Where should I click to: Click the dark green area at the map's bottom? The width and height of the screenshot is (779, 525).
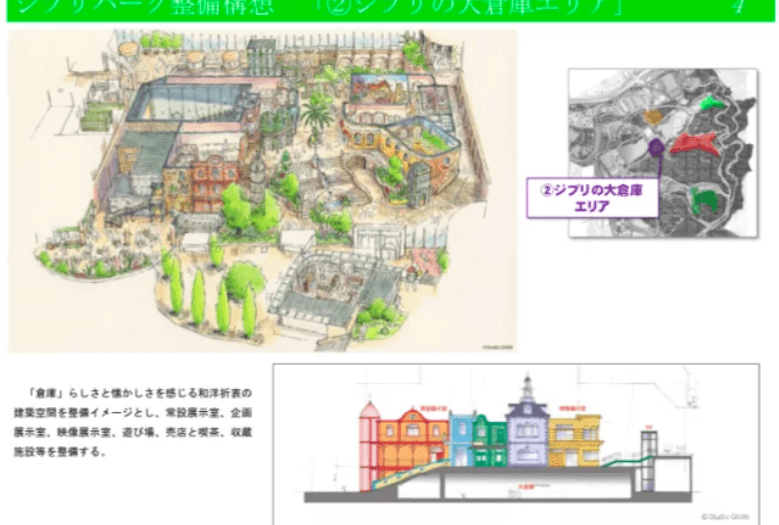[x=704, y=200]
